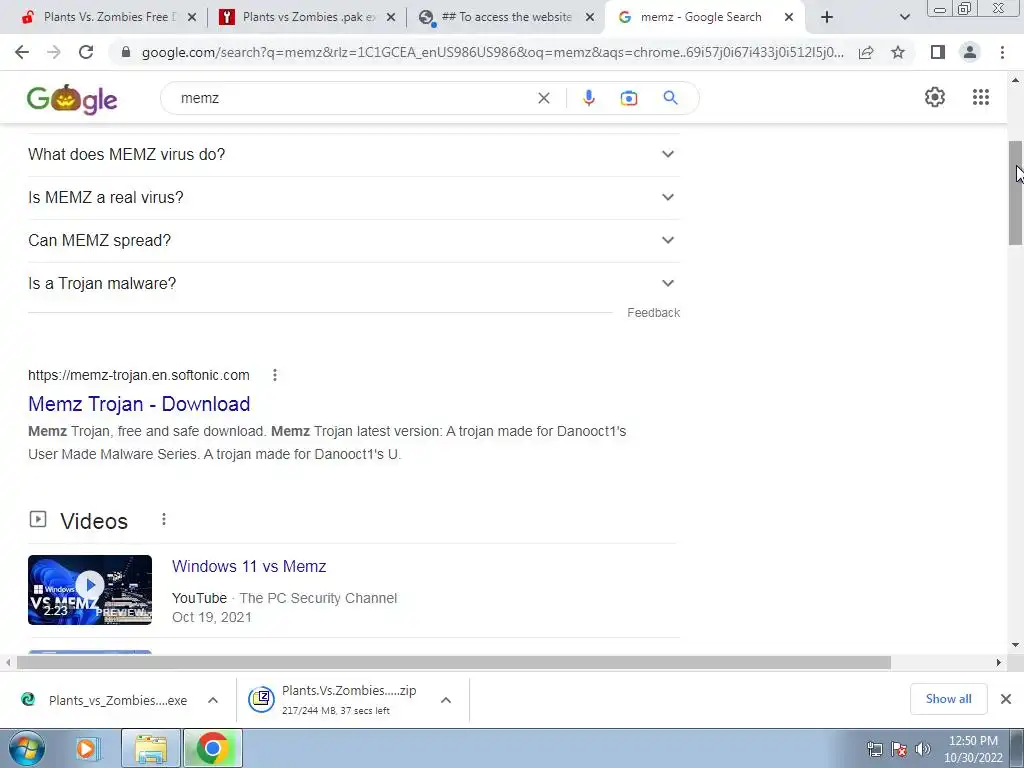Open the browser side panel icon

(938, 52)
